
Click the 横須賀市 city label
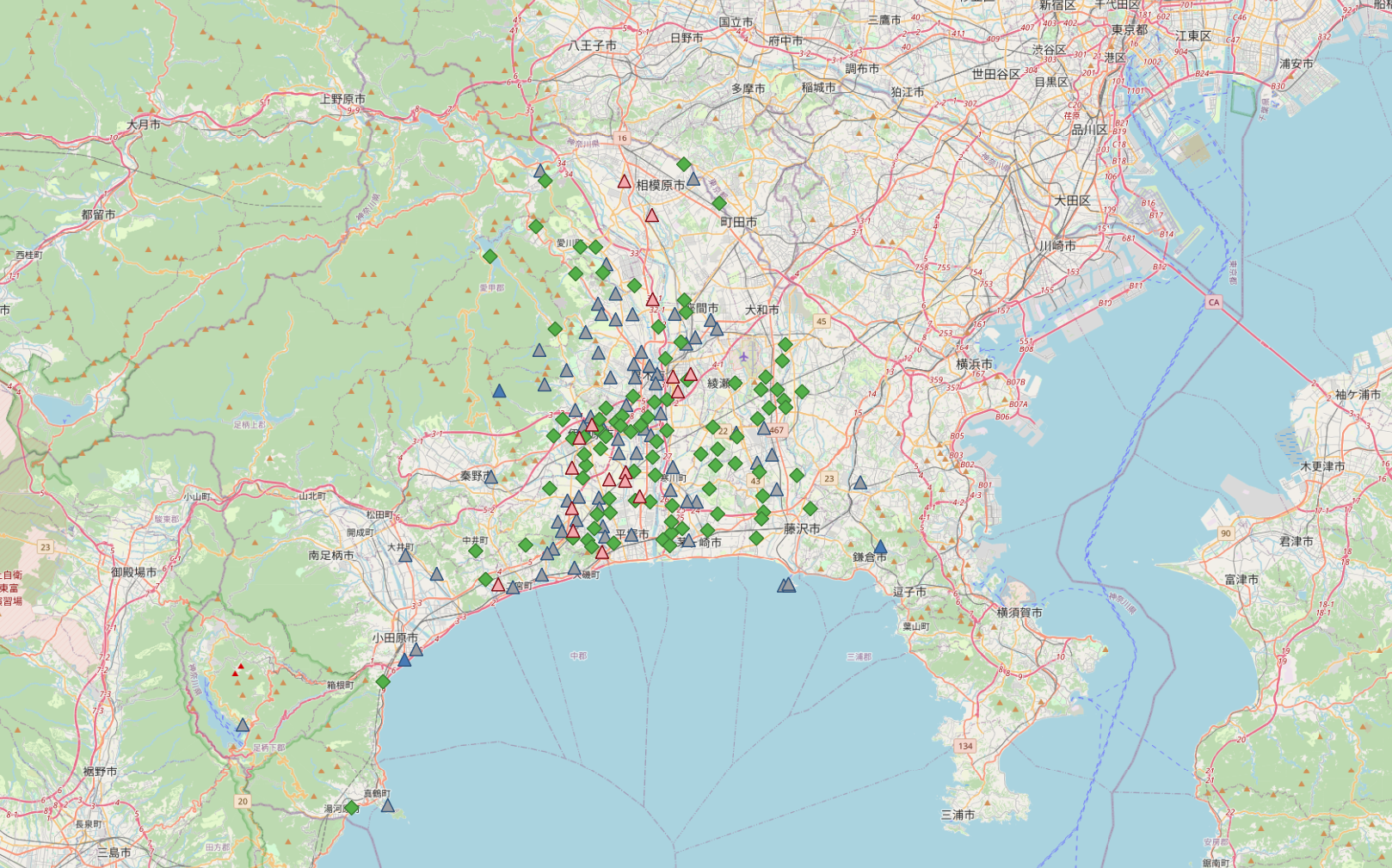1019,613
